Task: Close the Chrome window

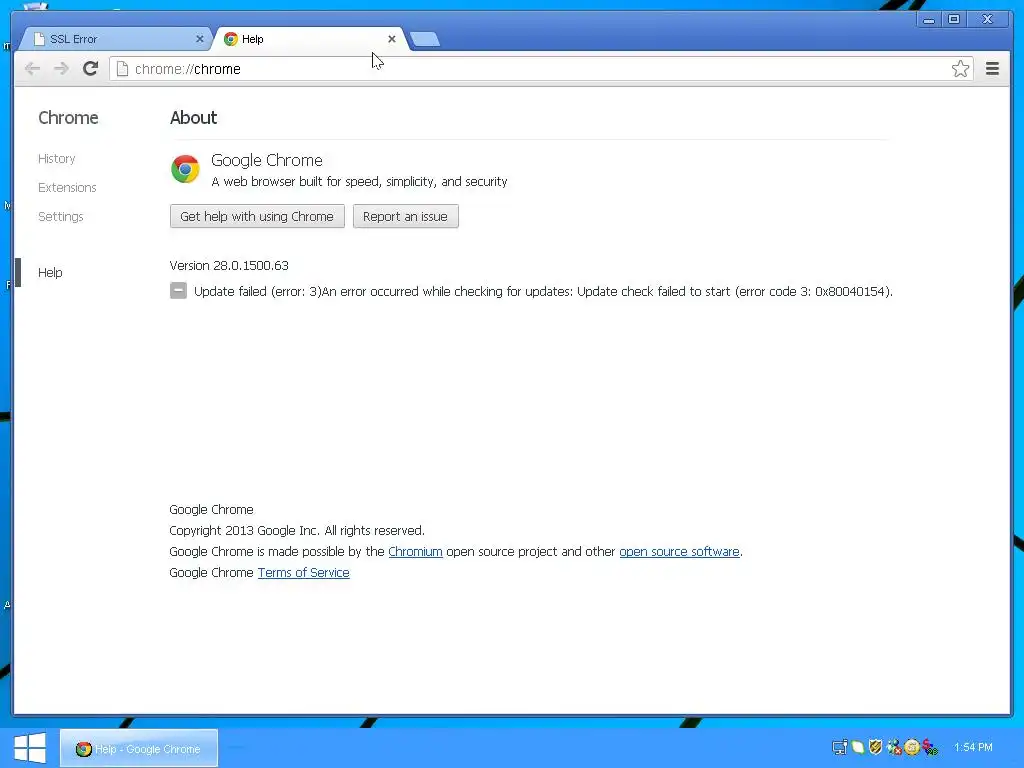Action: 987,20
